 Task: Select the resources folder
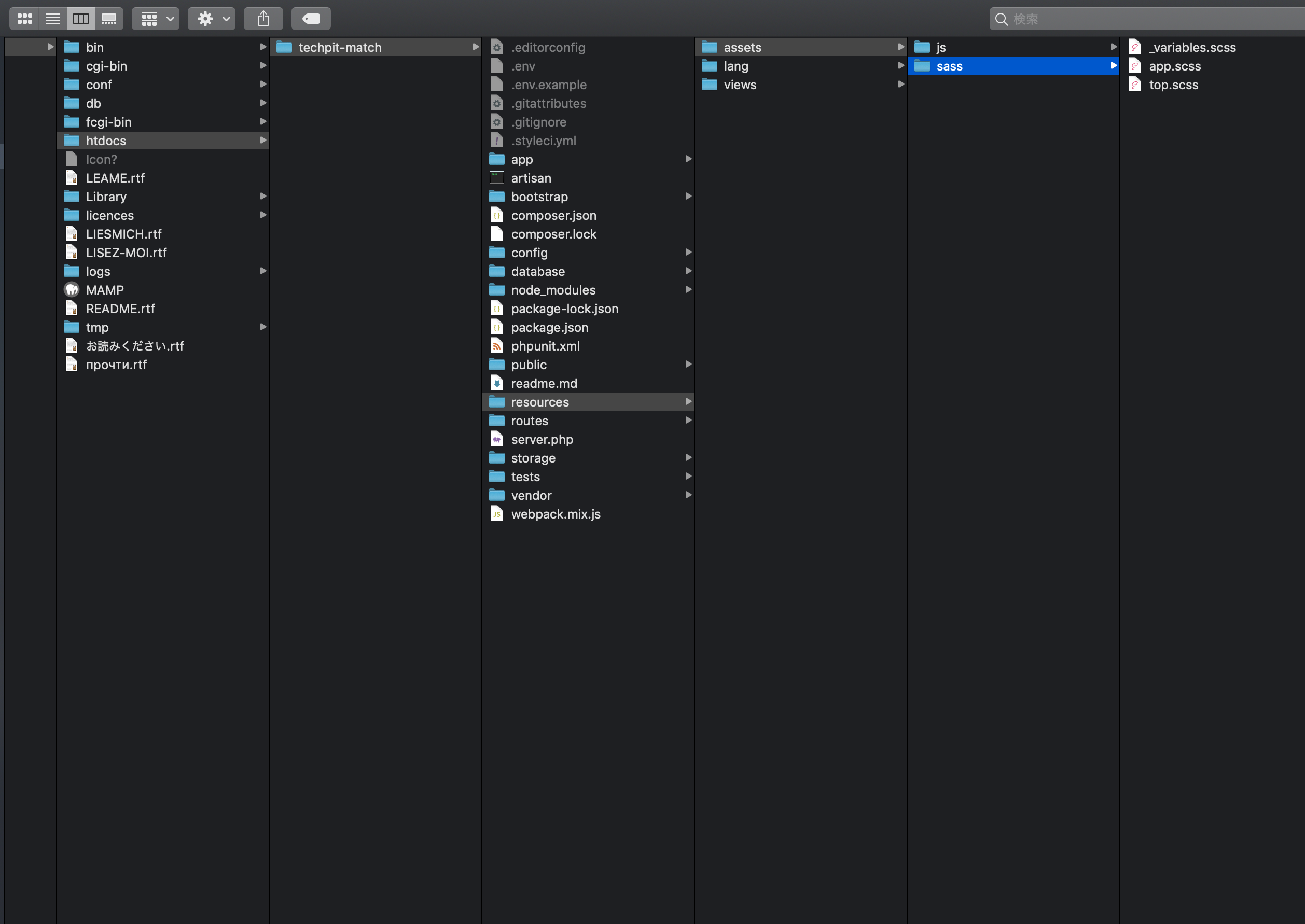click(588, 402)
